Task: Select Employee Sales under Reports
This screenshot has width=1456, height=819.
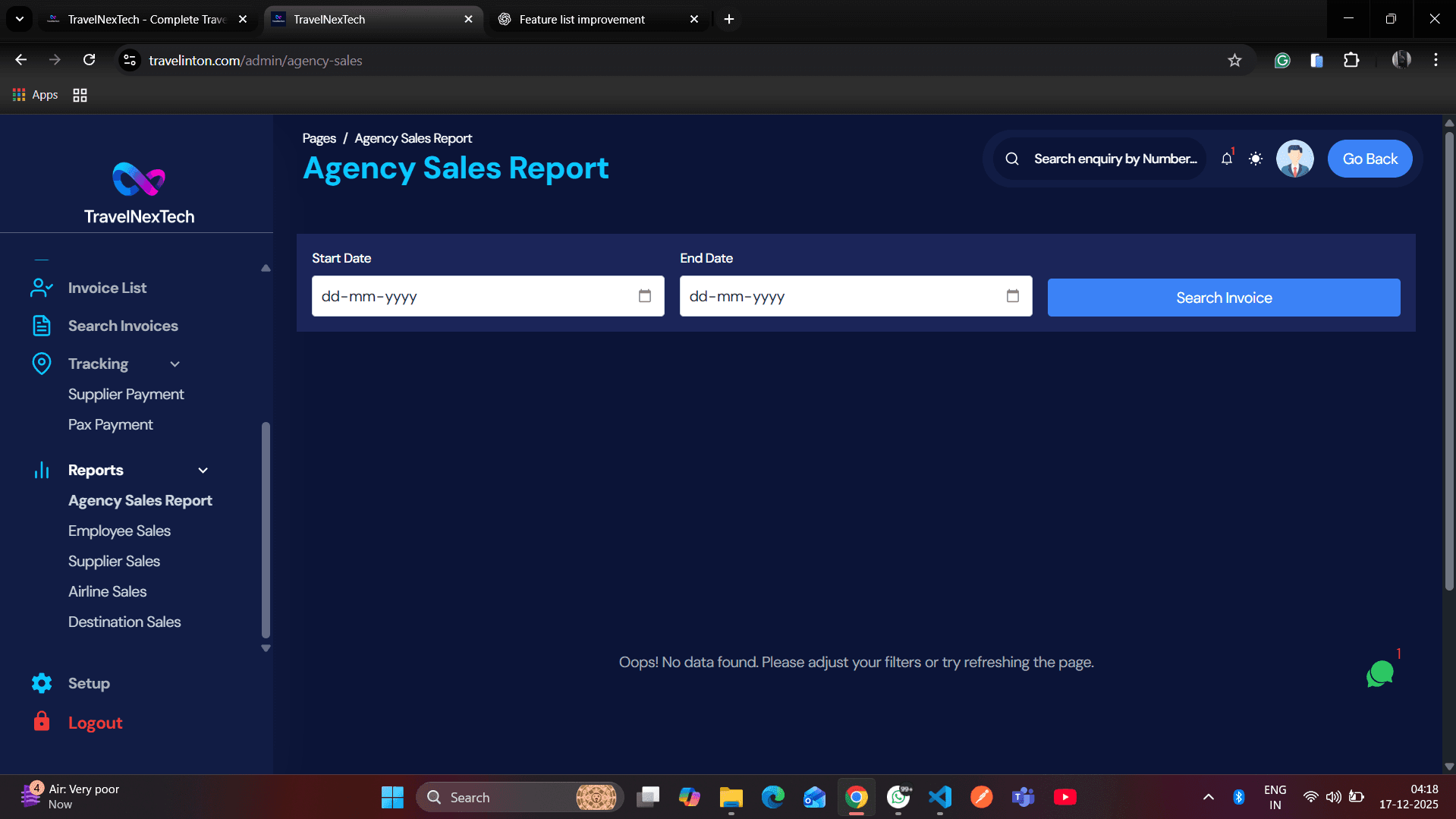Action: (119, 531)
